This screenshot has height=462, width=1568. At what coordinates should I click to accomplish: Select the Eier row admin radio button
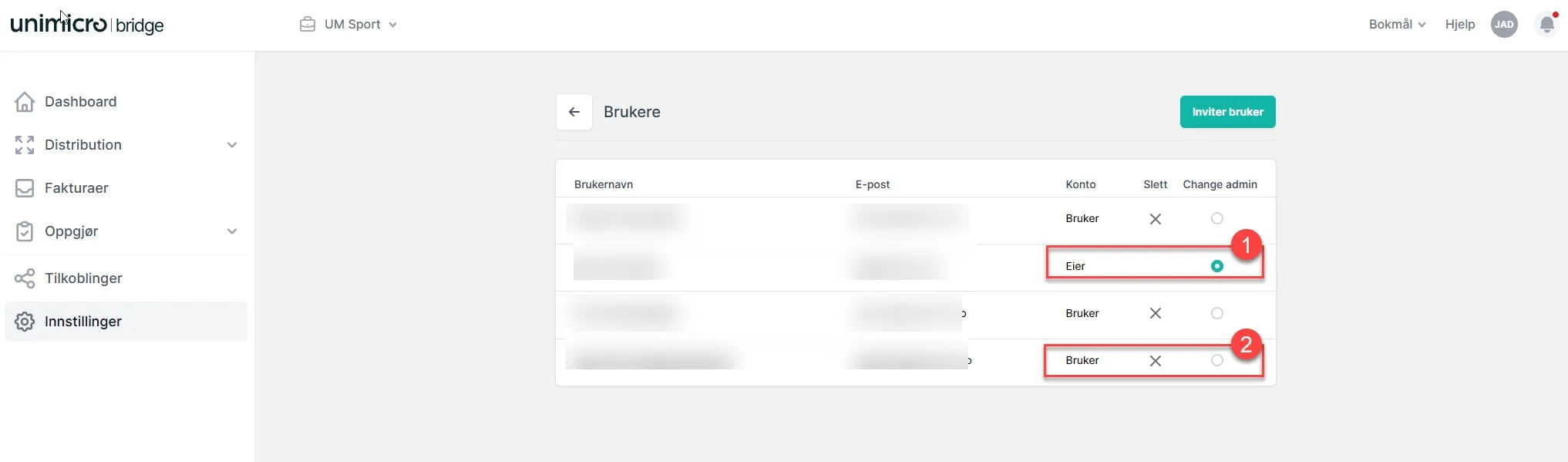(1217, 266)
